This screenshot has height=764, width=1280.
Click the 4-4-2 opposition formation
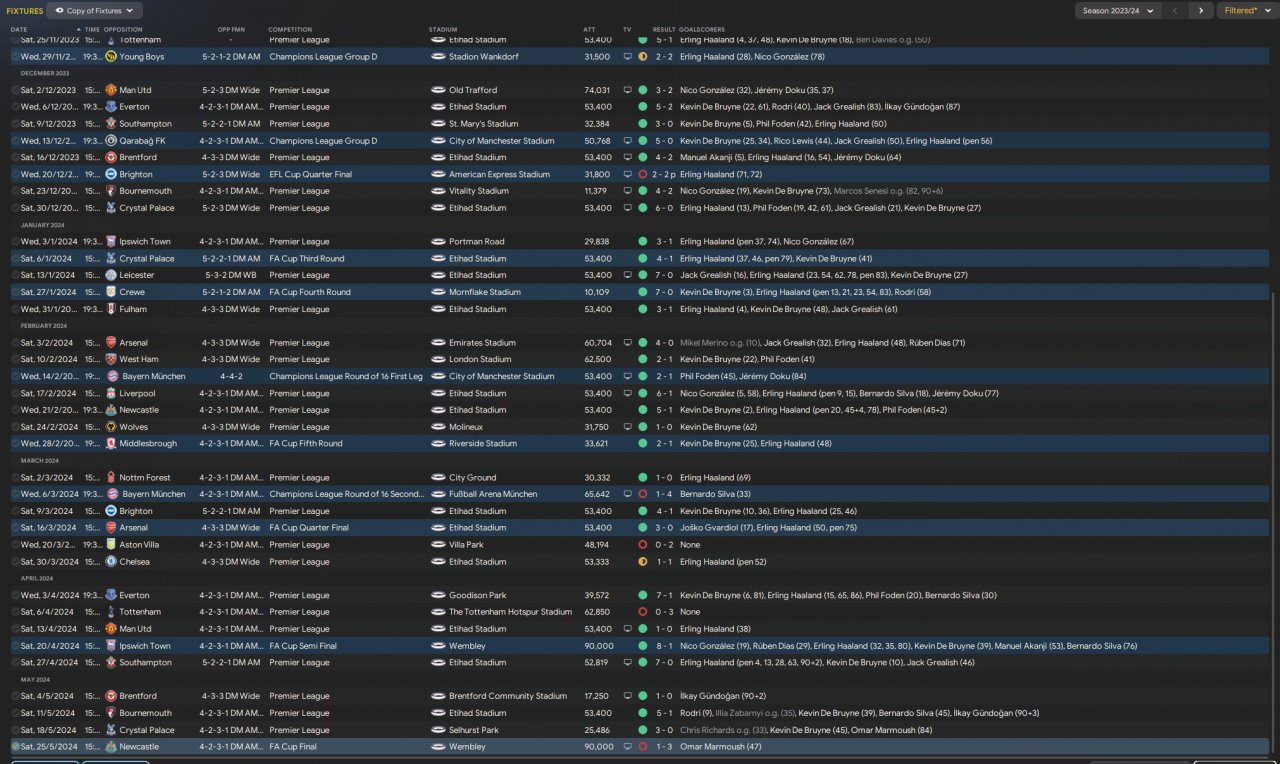(231, 376)
